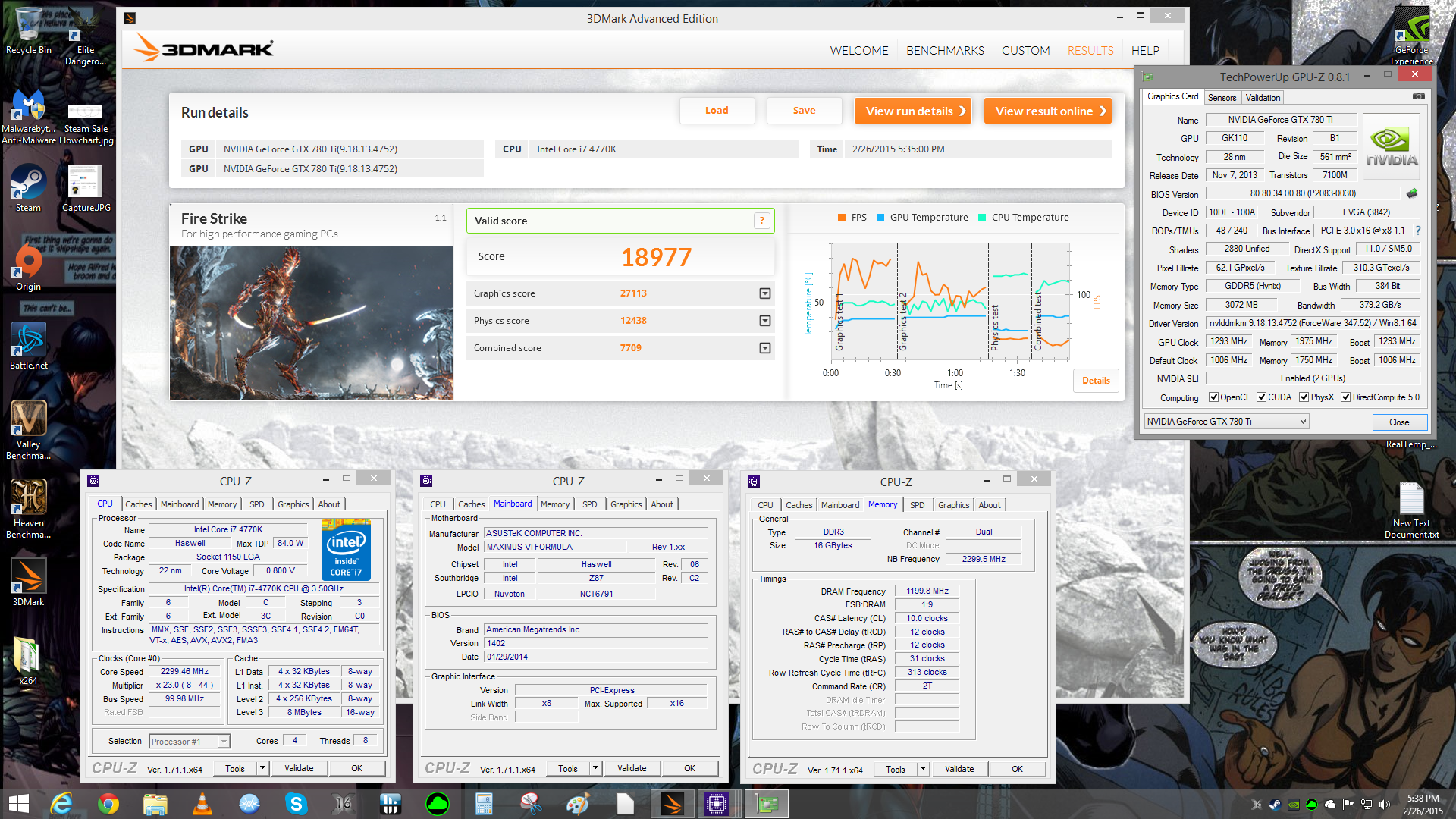Click GPU Temperature blue legend swatch

tap(880, 218)
